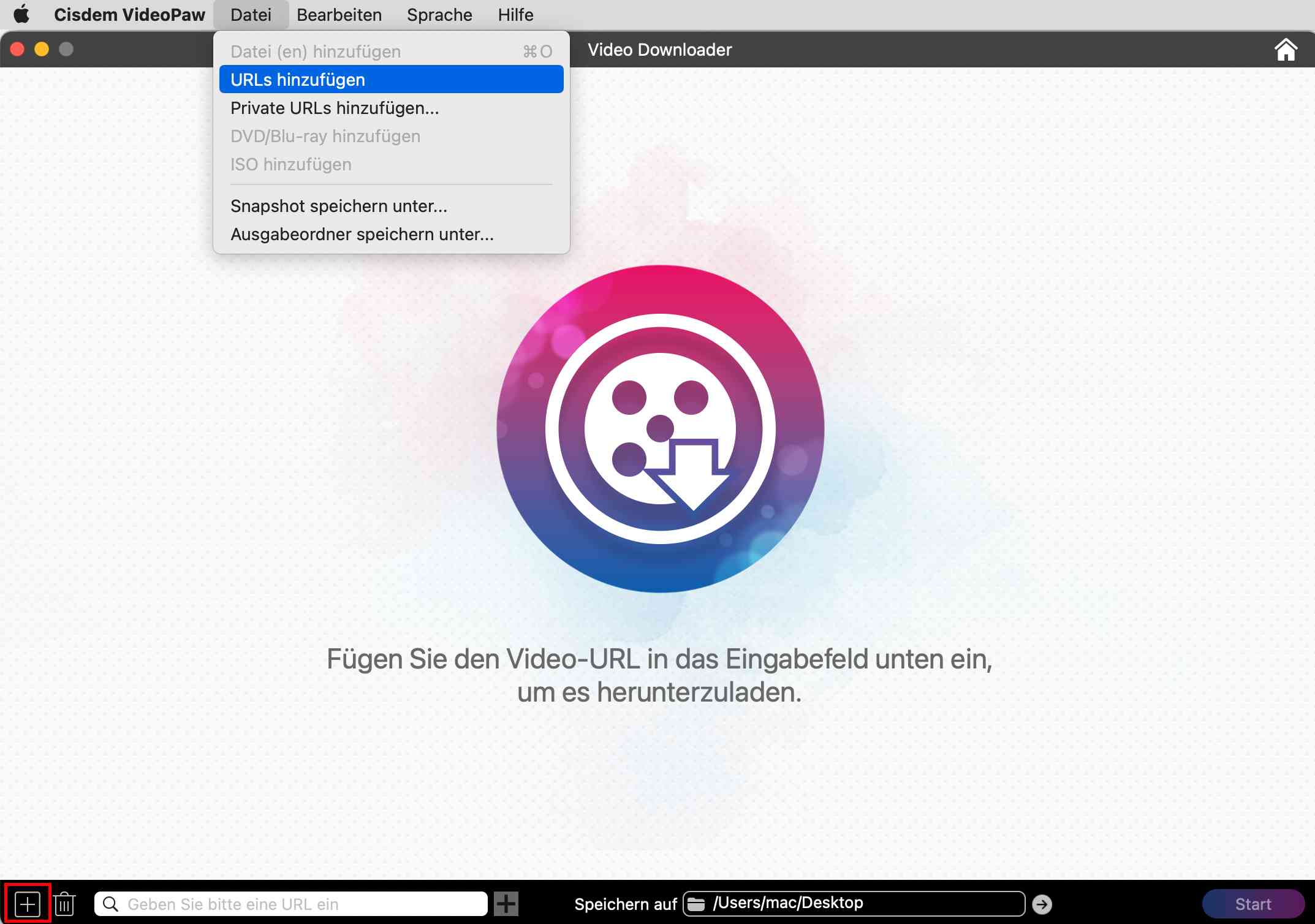Add a new task via the plus icon
Viewport: 1315px width, 924px height.
[x=27, y=903]
